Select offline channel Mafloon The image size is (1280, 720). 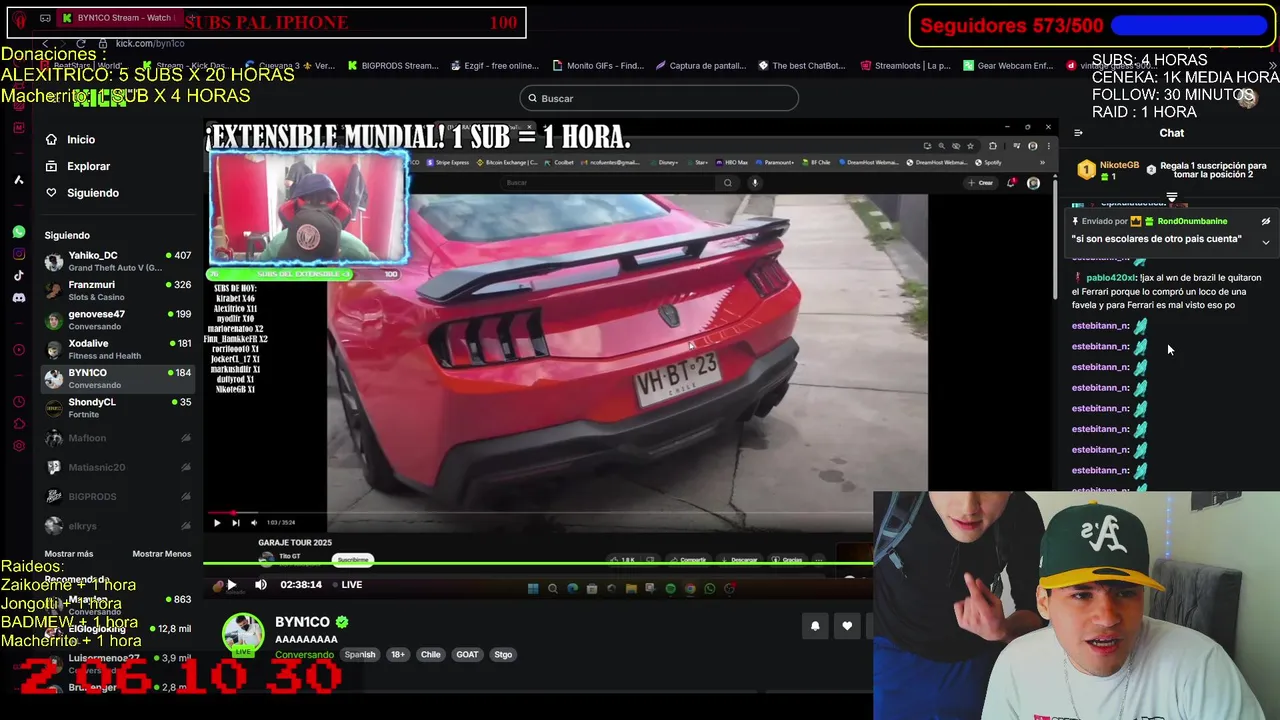click(x=118, y=438)
